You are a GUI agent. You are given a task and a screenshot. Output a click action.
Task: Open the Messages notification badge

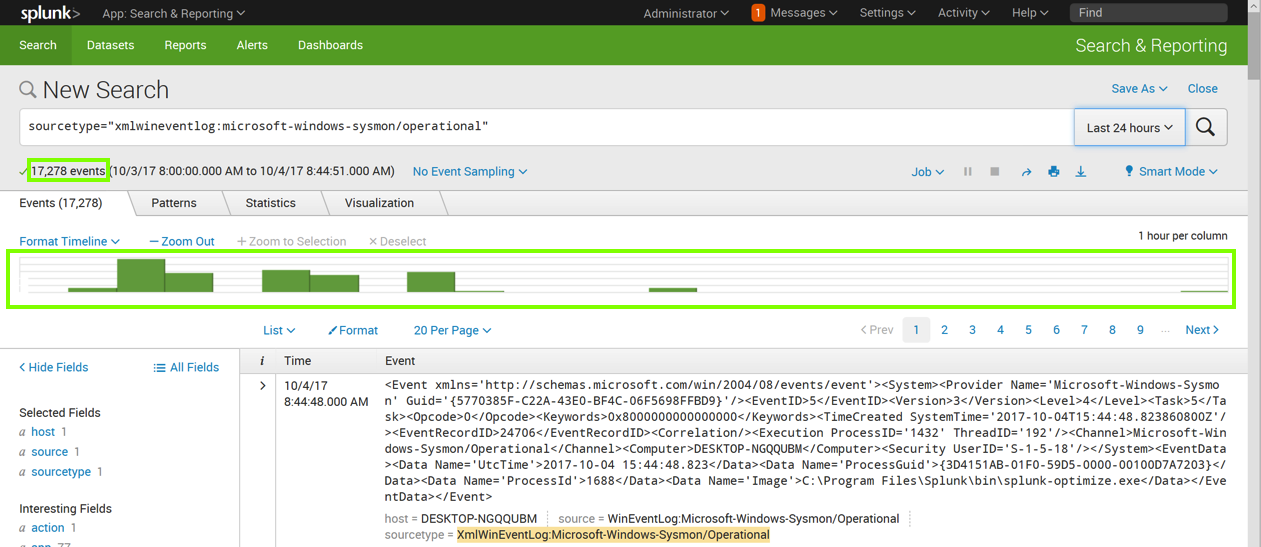coord(758,13)
